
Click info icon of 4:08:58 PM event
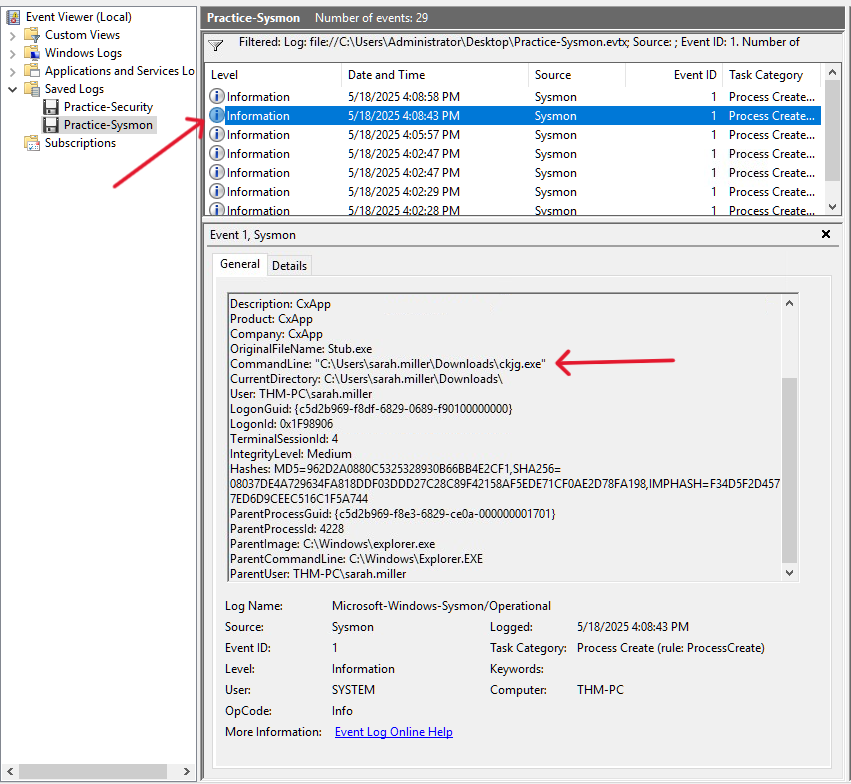click(x=217, y=97)
